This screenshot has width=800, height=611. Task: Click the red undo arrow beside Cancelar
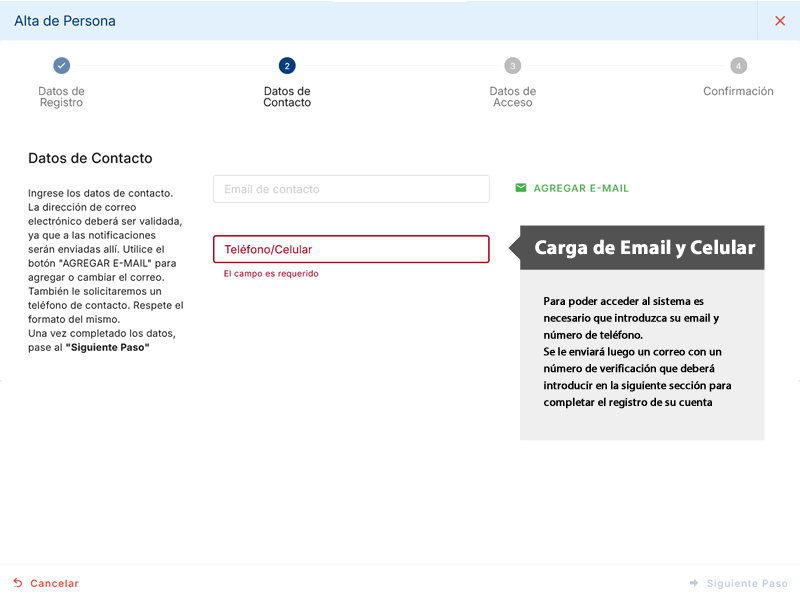click(18, 583)
